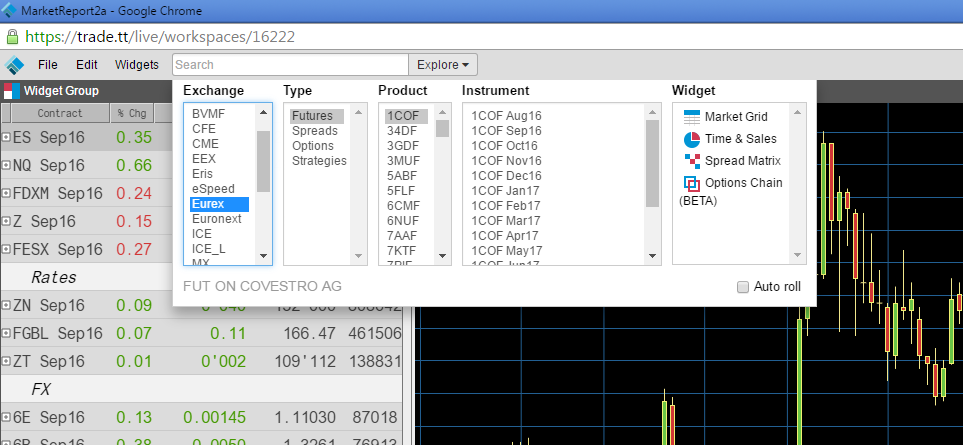The height and width of the screenshot is (445, 963).
Task: Open the Edit menu
Action: pos(87,64)
